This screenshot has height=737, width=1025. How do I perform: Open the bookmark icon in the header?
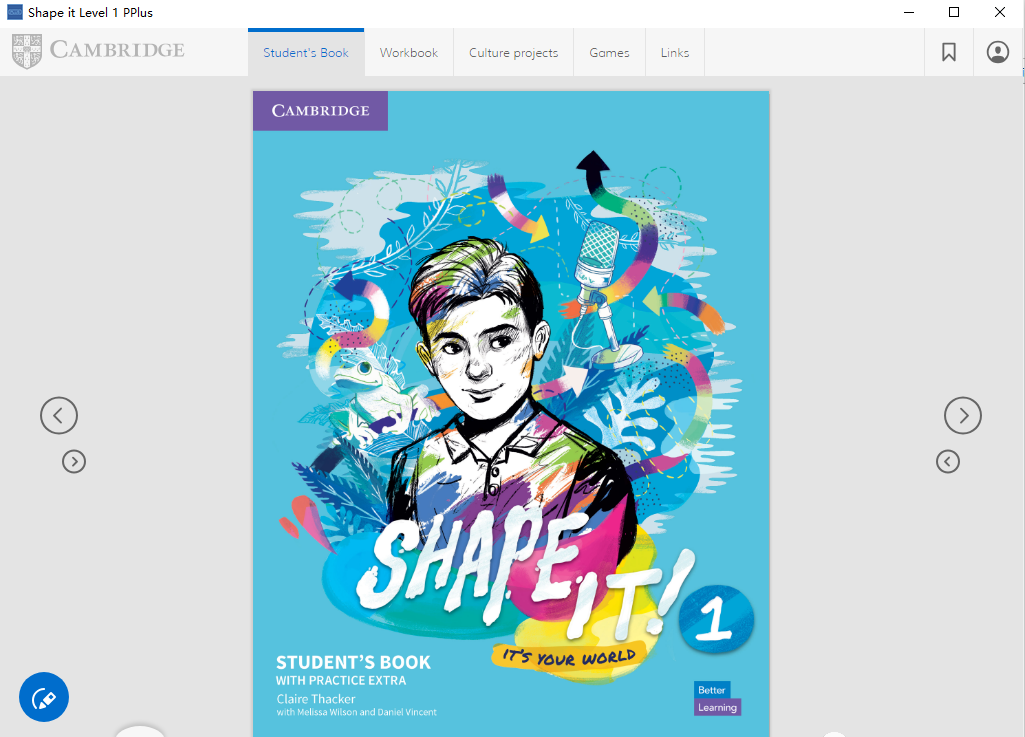(949, 52)
